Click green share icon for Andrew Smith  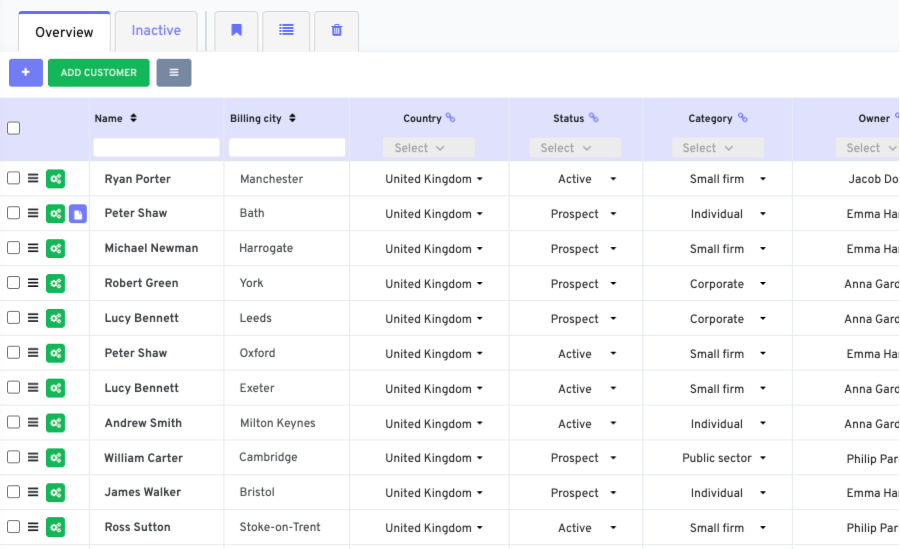[55, 423]
